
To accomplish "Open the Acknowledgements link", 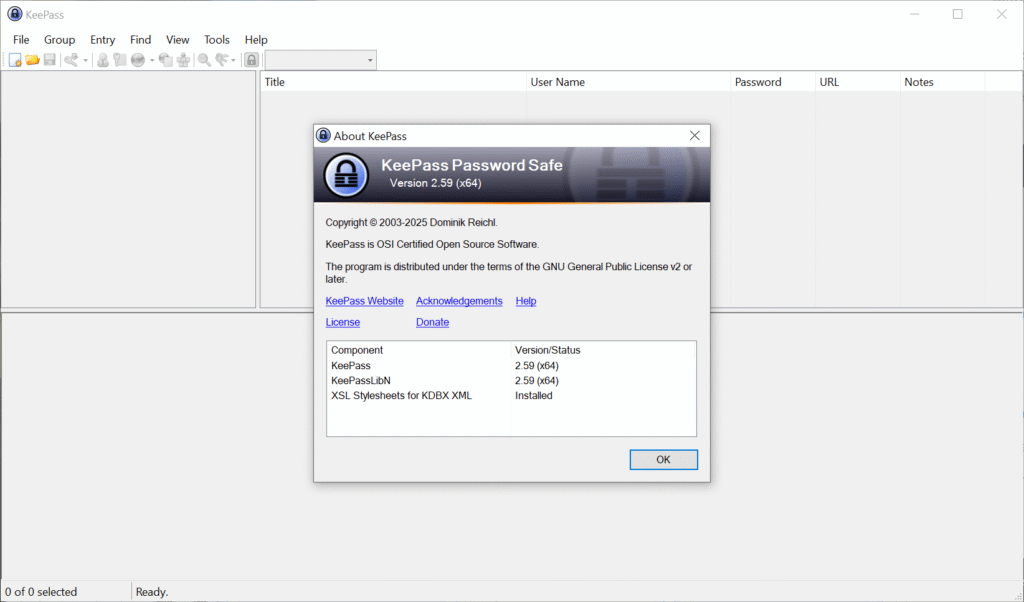I will pos(459,301).
